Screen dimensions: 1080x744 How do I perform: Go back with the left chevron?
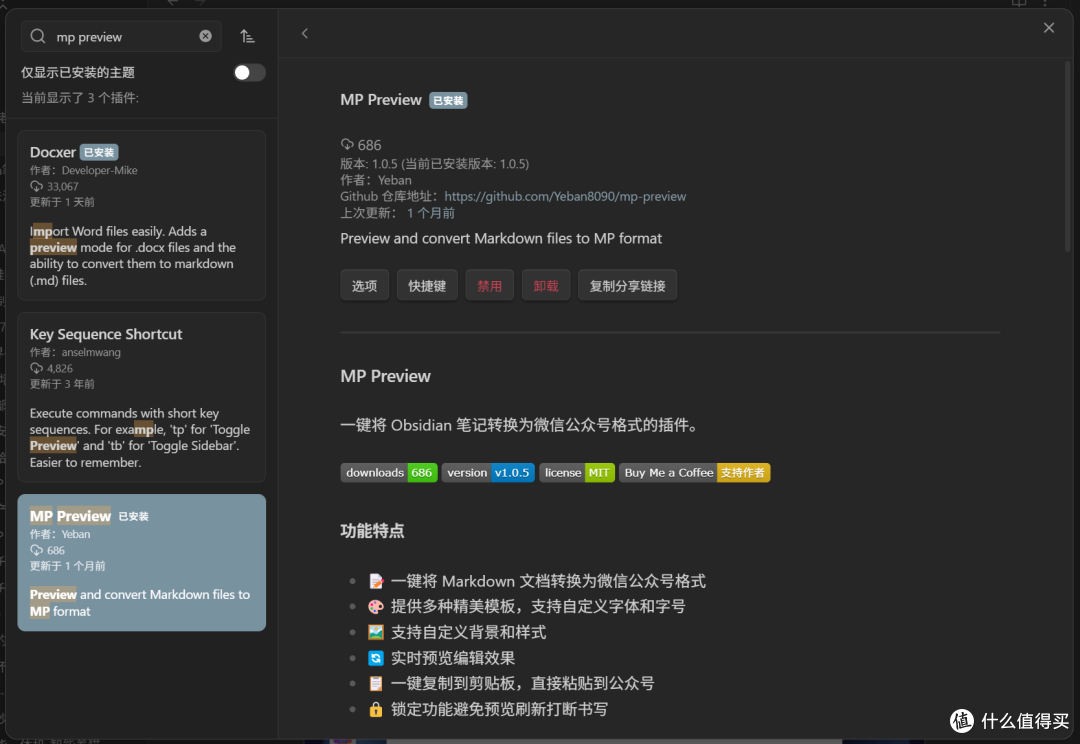(x=304, y=33)
